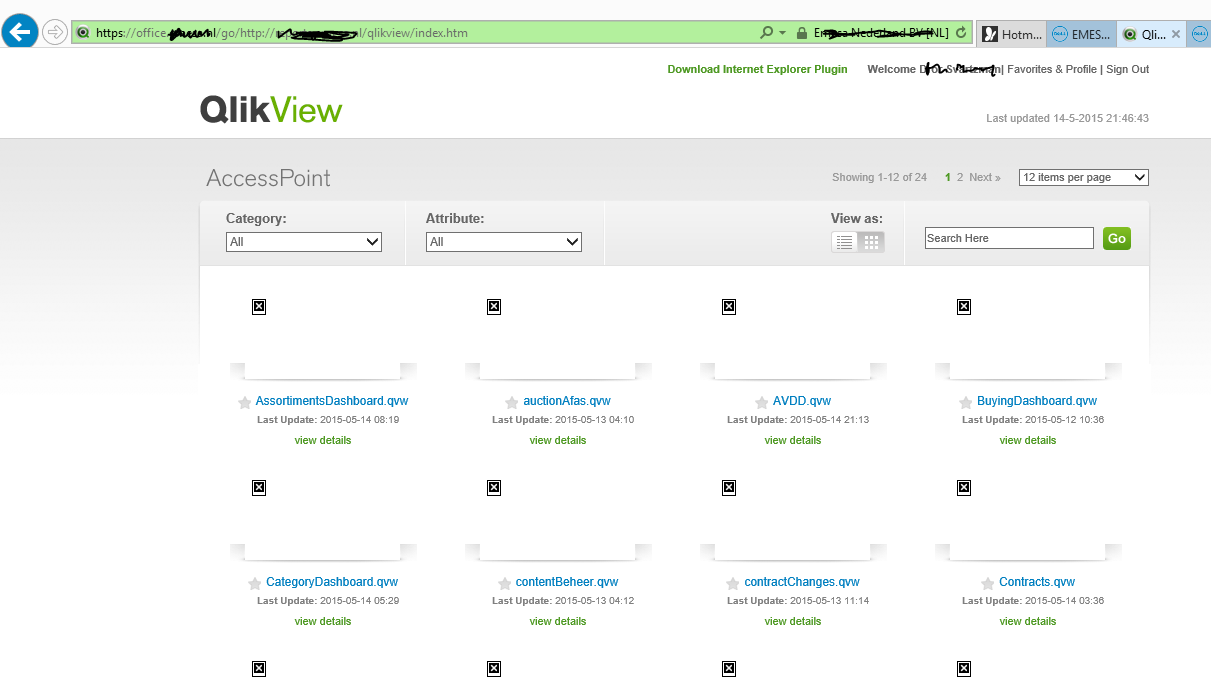This screenshot has width=1211, height=696.
Task: Click the Sign Out link
Action: 1127,70
